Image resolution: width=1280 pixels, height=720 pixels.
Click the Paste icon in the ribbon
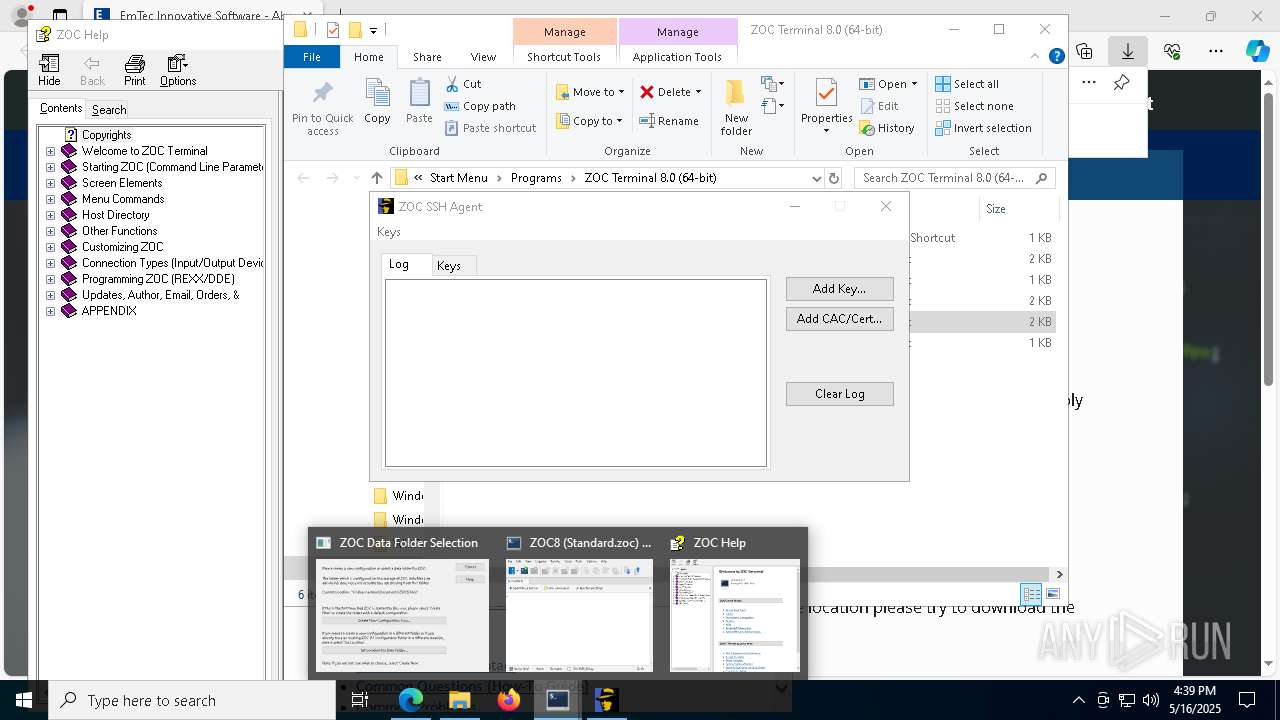(419, 102)
